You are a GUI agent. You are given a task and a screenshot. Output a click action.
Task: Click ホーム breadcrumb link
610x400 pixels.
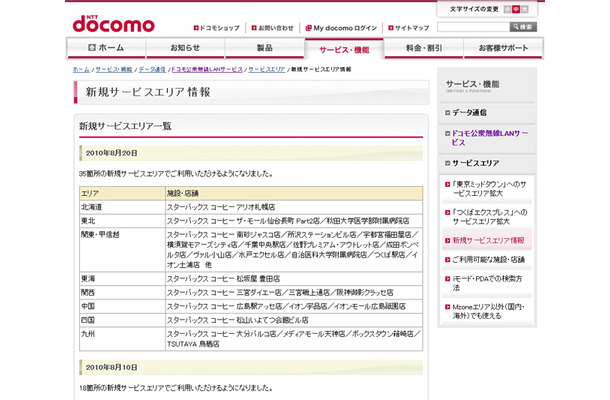point(81,70)
